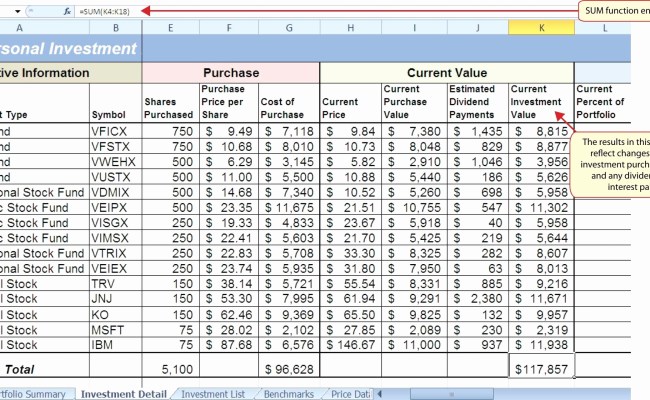The height and width of the screenshot is (400, 650).
Task: Select the Estimated Dividend Payments heading
Action: (x=478, y=103)
